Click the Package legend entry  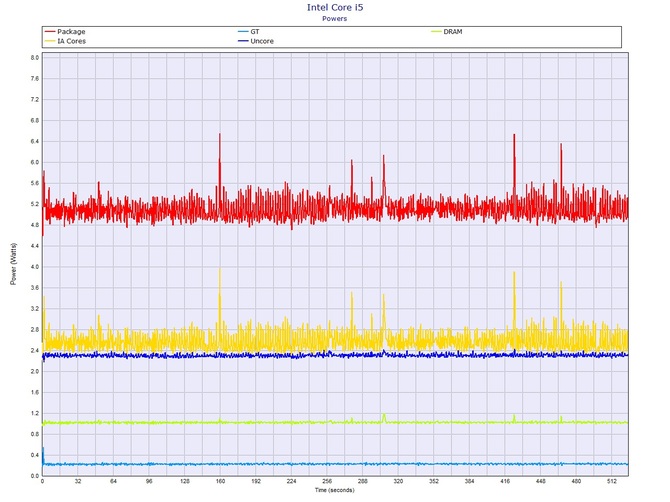(x=65, y=32)
